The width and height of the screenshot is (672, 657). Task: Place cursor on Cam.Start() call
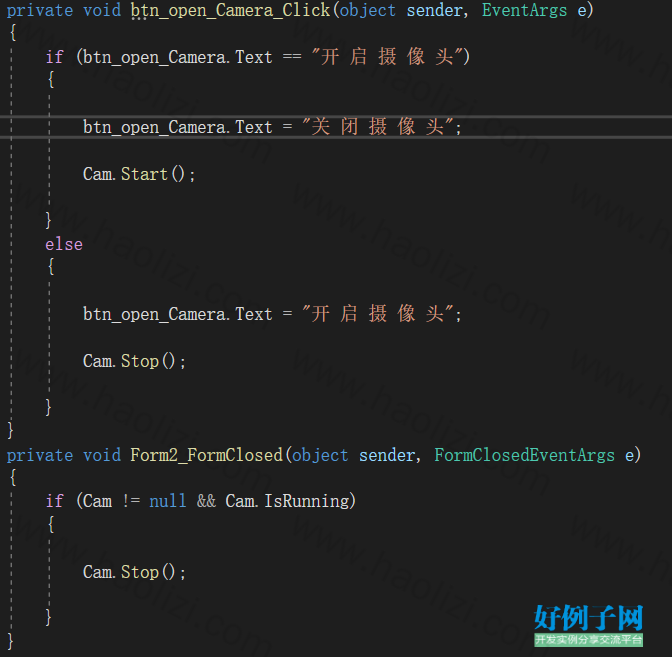coord(138,174)
